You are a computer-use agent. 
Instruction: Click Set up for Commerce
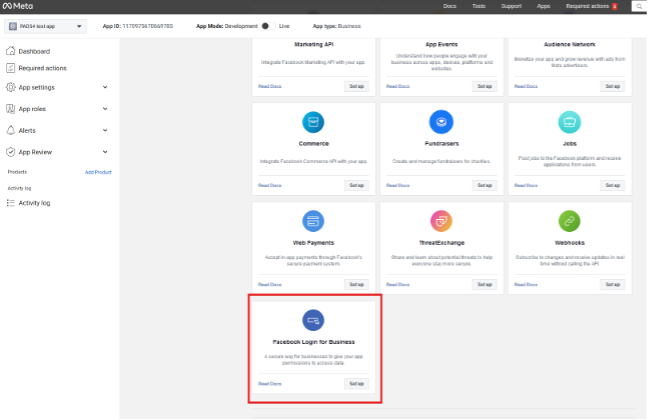[356, 186]
